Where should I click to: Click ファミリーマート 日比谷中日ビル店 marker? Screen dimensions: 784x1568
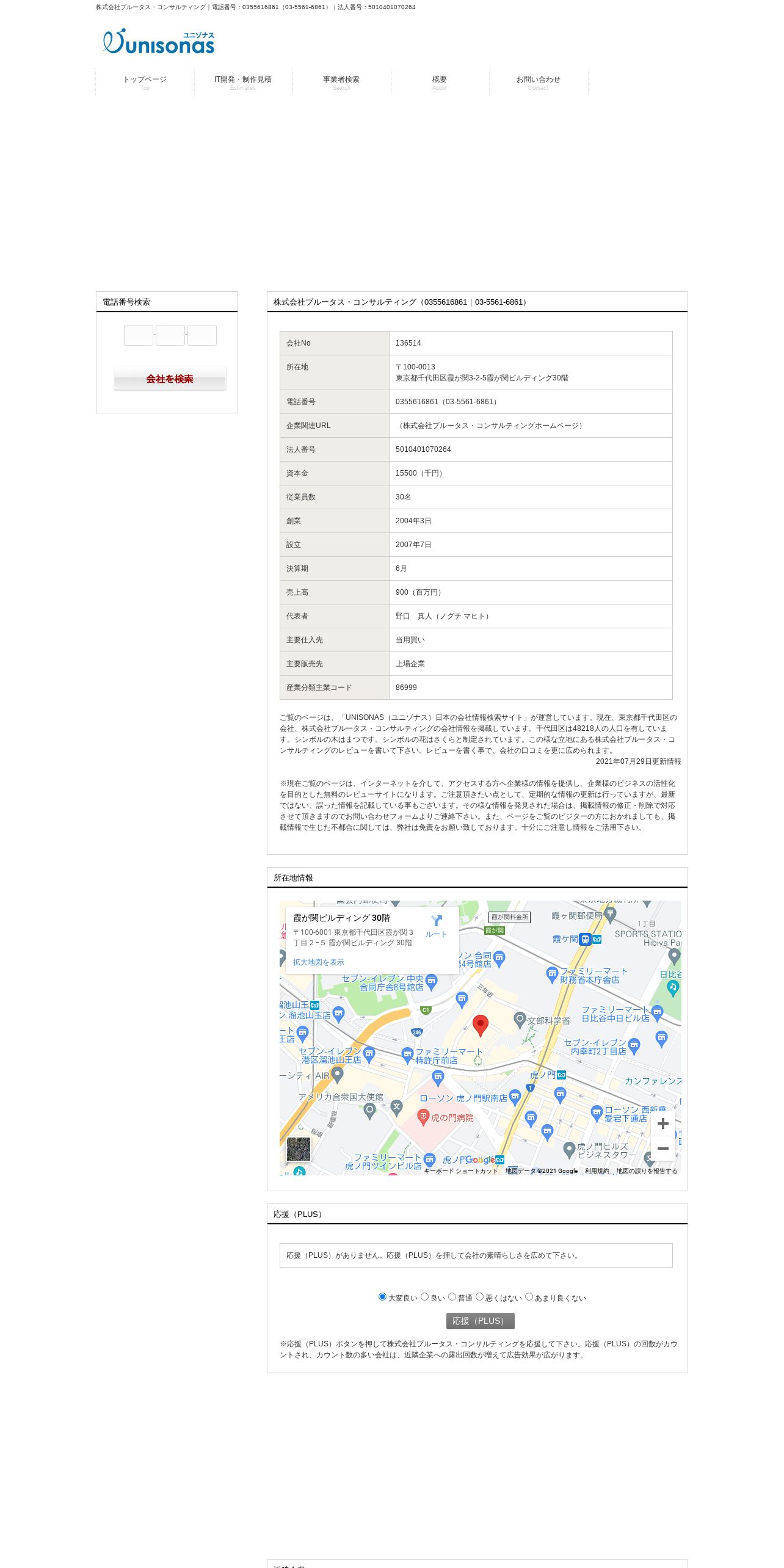click(657, 1013)
